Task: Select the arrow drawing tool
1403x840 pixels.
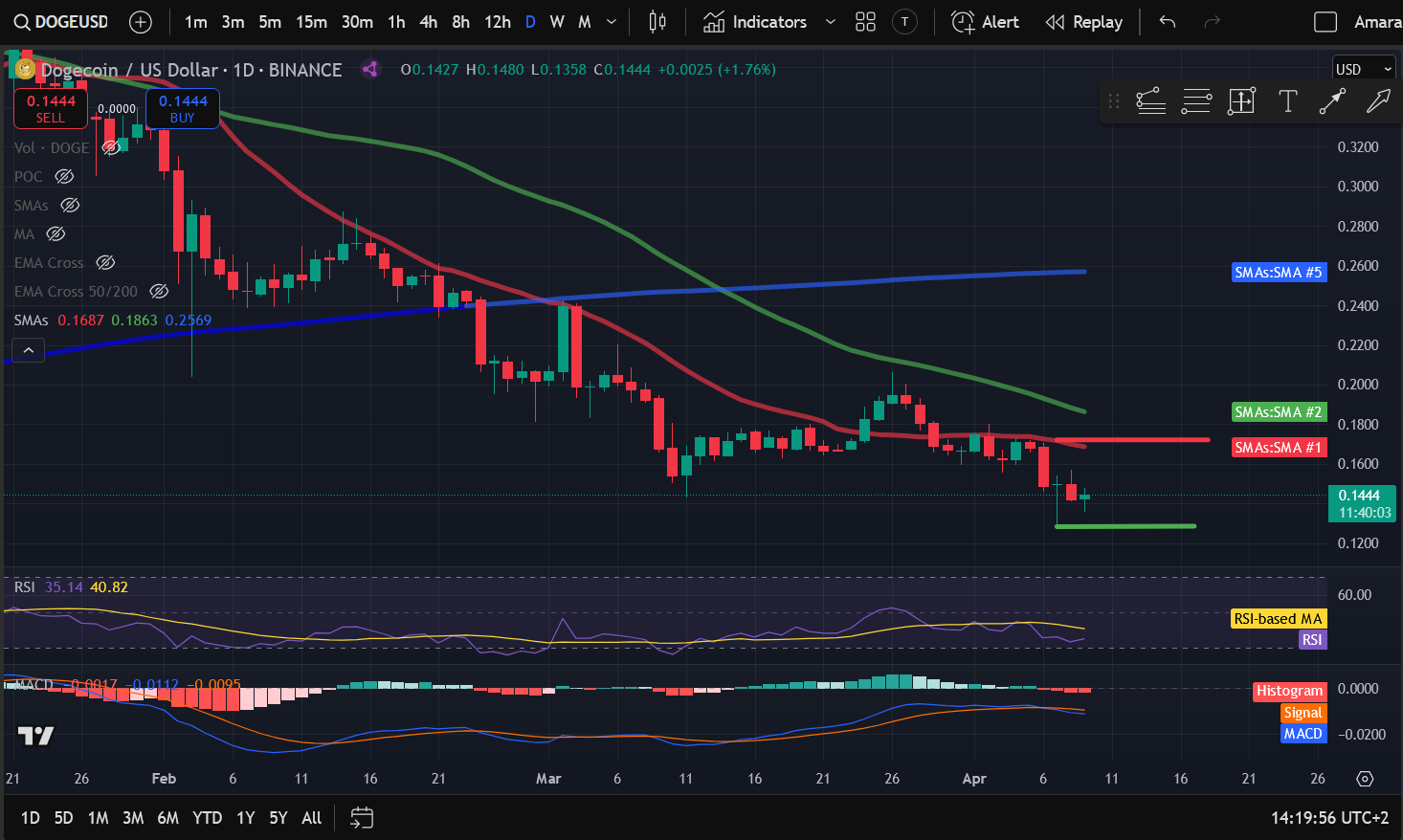Action: [1378, 101]
